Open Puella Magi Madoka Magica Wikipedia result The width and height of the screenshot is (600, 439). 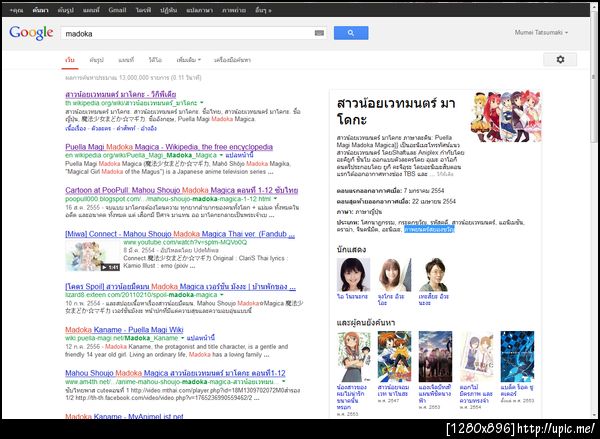pyautogui.click(x=169, y=147)
